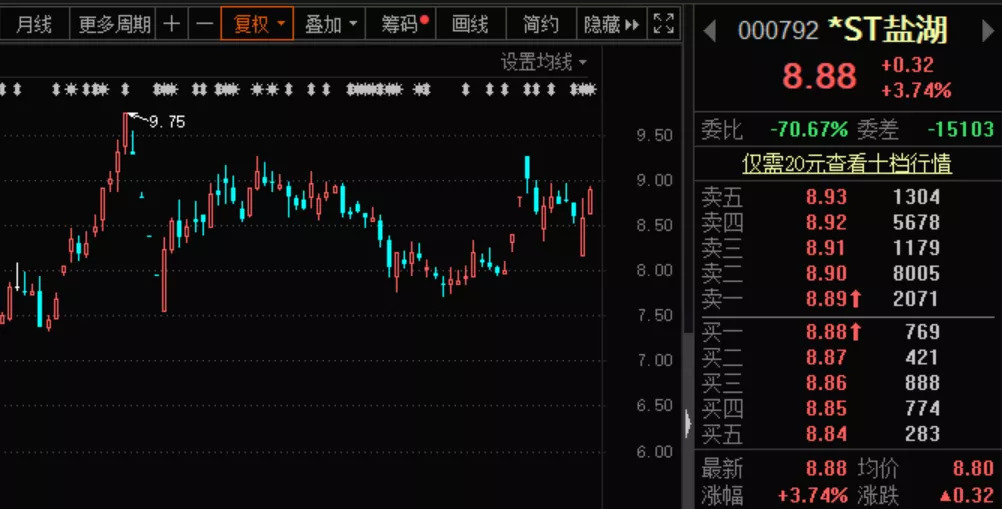Open the 复权 dropdown
1002x509 pixels.
257,24
